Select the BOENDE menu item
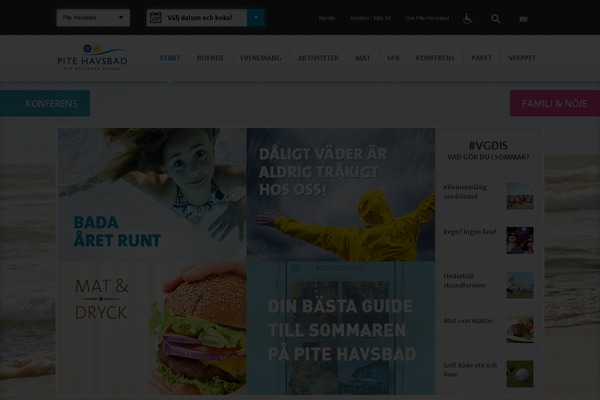Screen dimensions: 600x400 pyautogui.click(x=210, y=58)
